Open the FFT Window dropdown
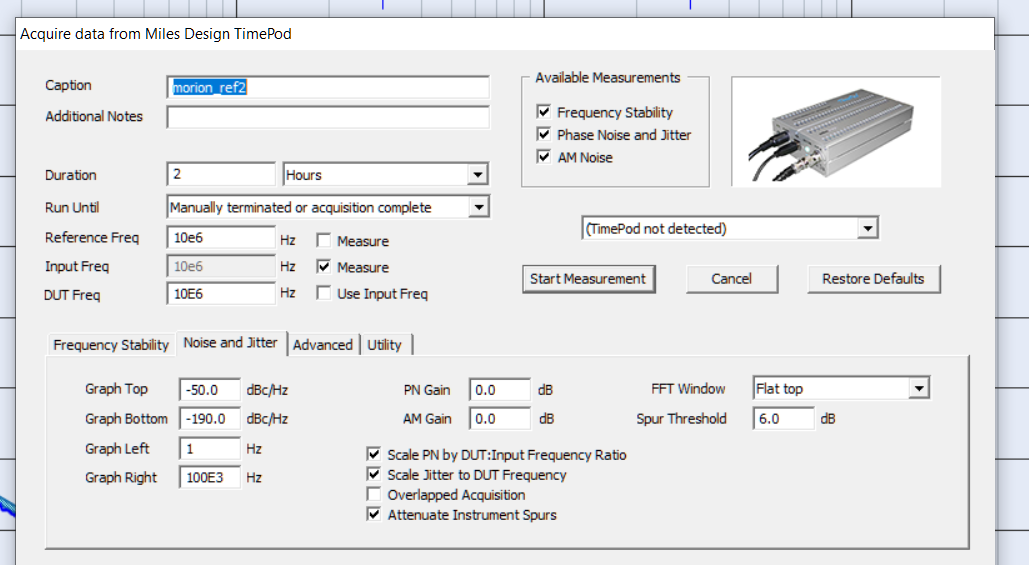The height and width of the screenshot is (565, 1029). [841, 388]
